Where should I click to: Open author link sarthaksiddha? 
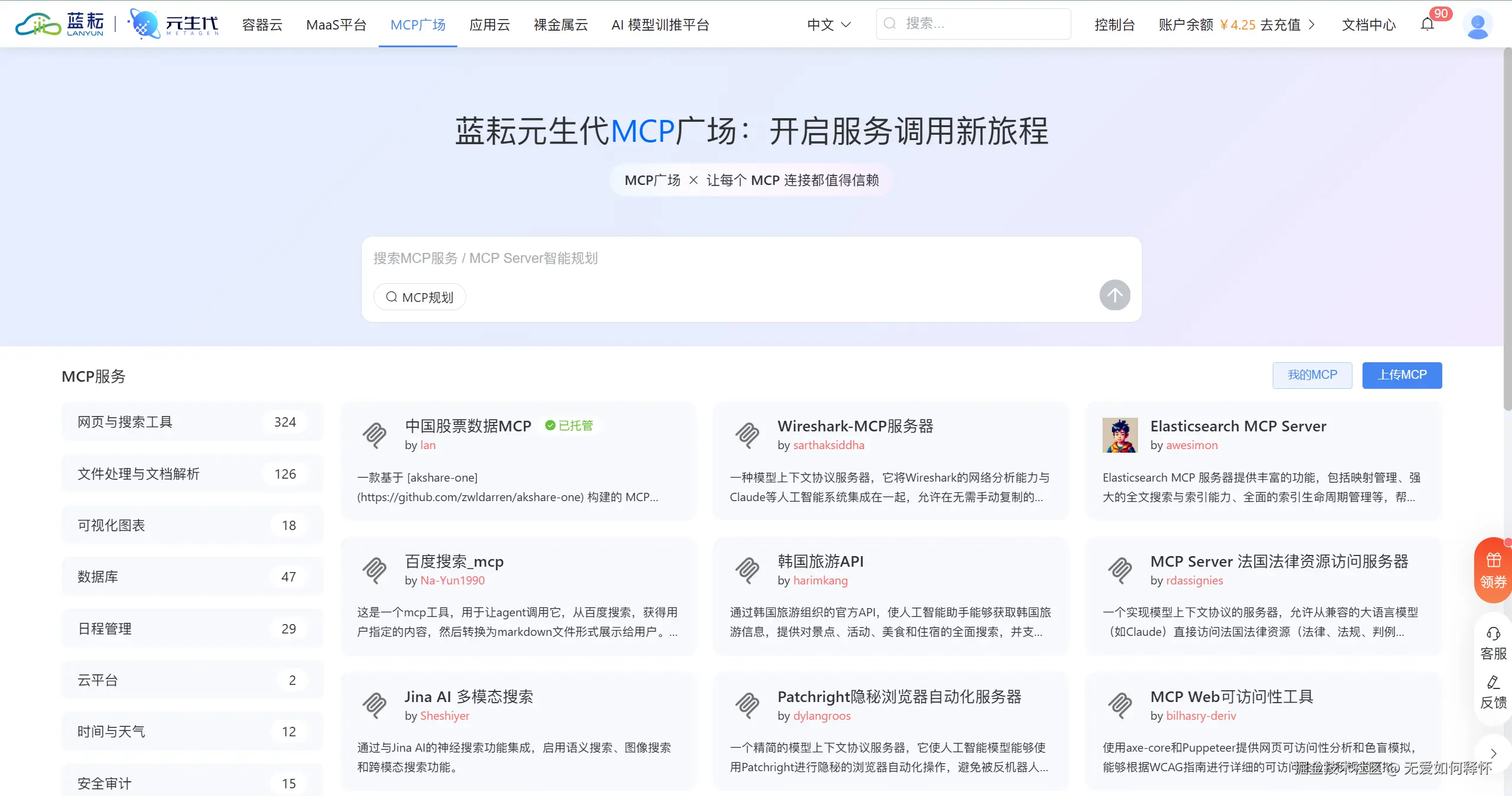tap(828, 445)
